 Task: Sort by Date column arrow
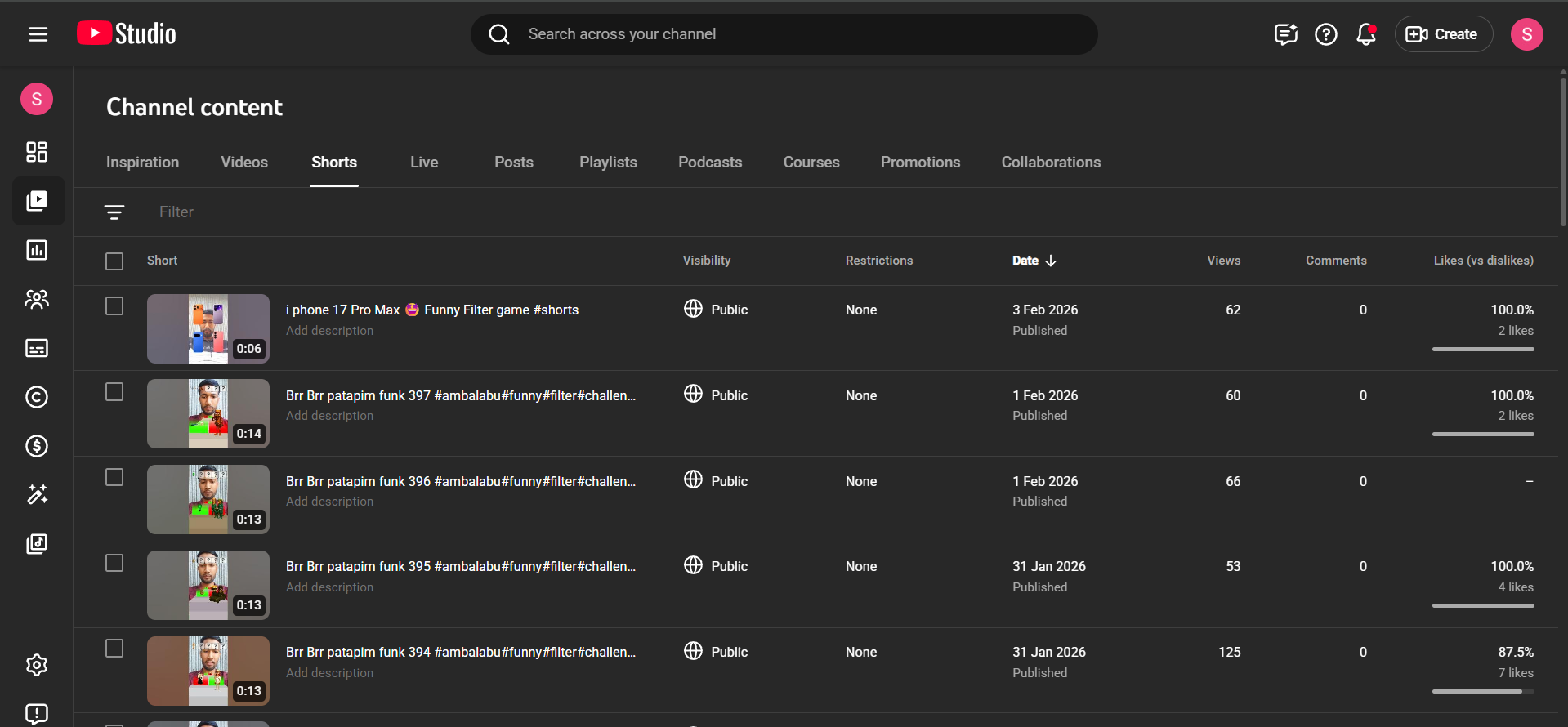point(1051,261)
